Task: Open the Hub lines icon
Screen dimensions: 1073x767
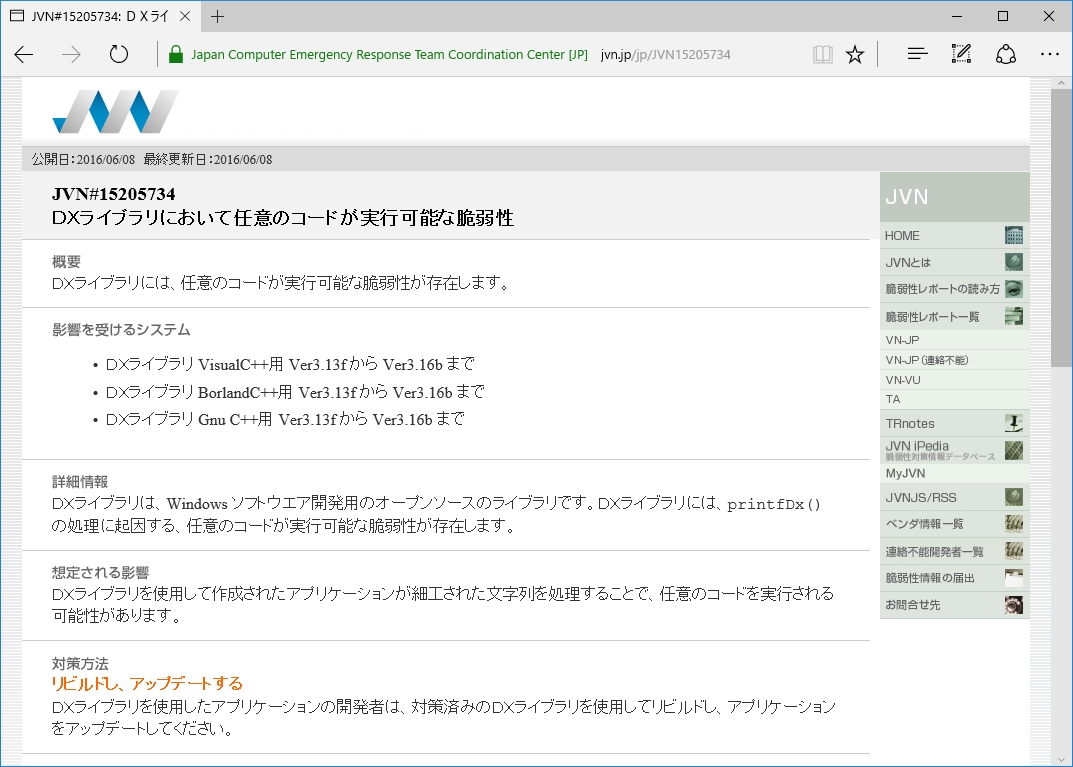Action: 917,54
